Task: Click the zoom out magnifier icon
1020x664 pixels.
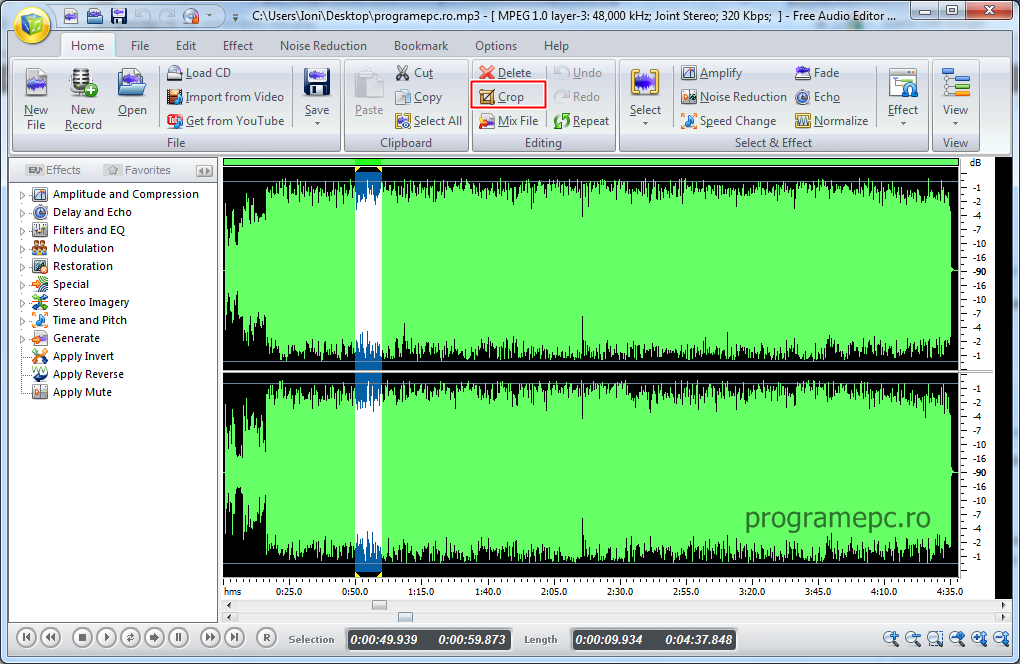Action: 913,639
